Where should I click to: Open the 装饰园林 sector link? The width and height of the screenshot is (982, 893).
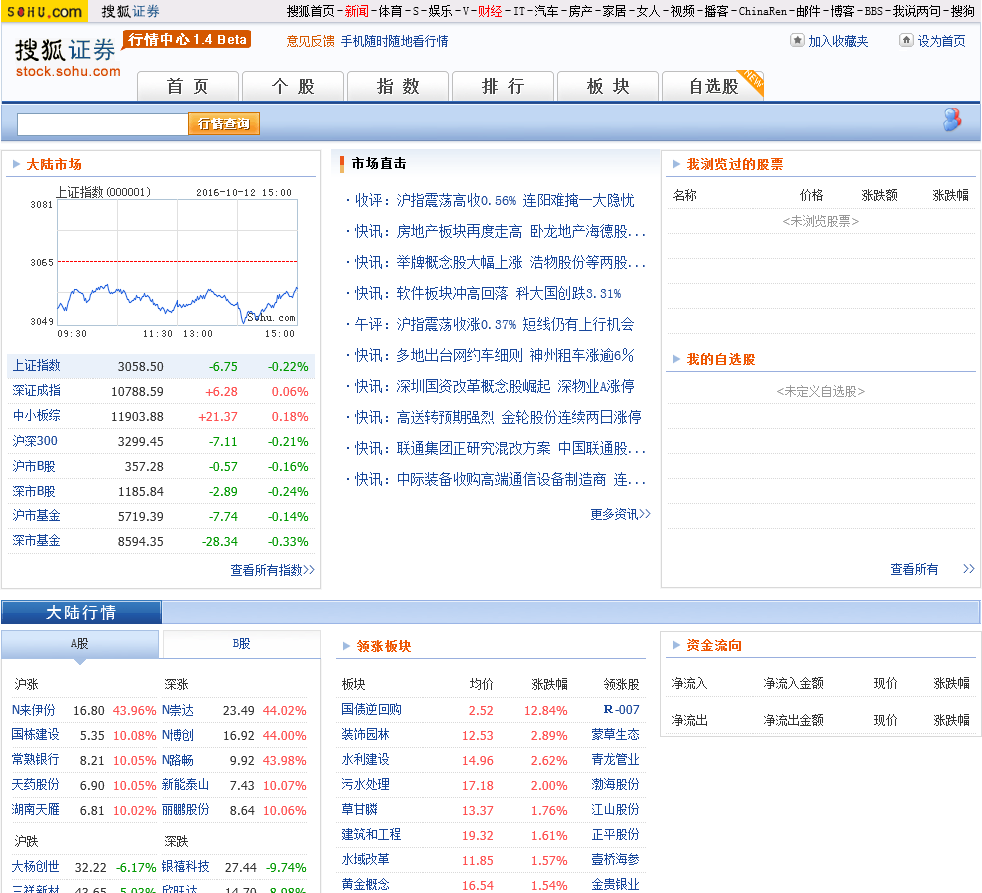click(365, 735)
